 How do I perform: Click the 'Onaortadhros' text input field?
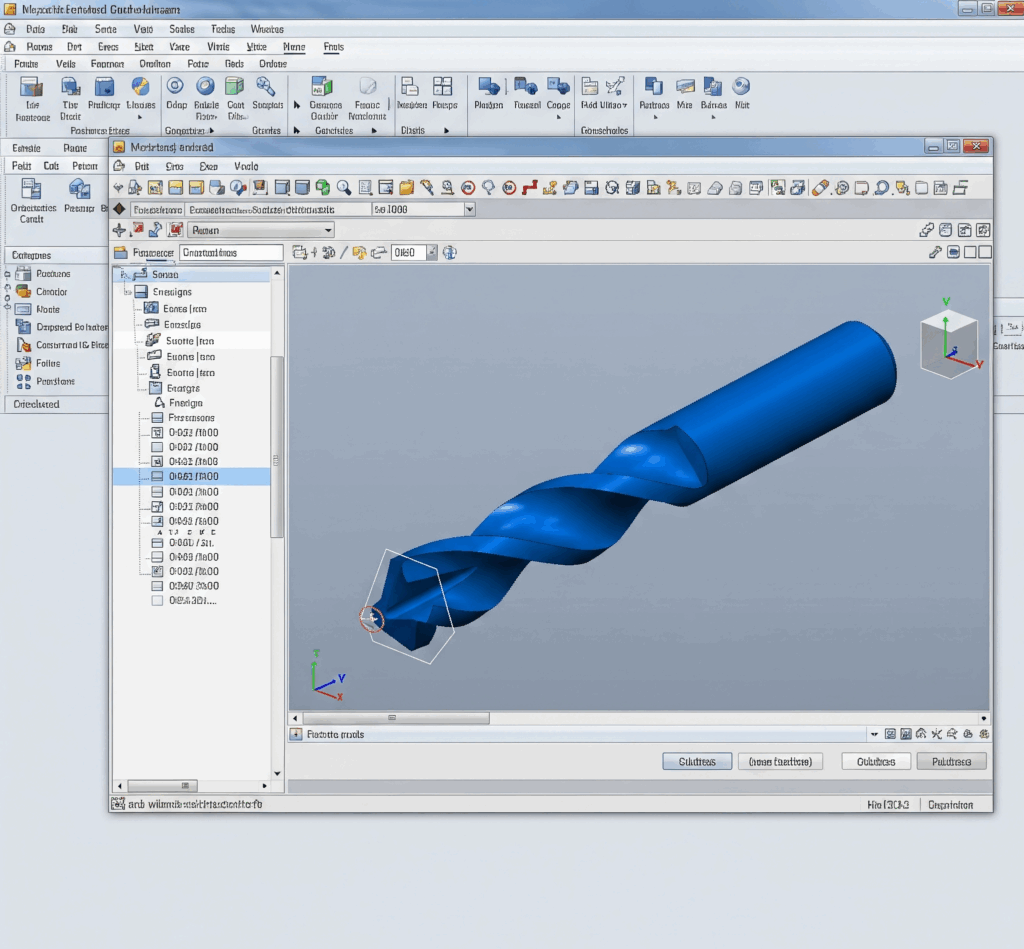click(x=231, y=253)
